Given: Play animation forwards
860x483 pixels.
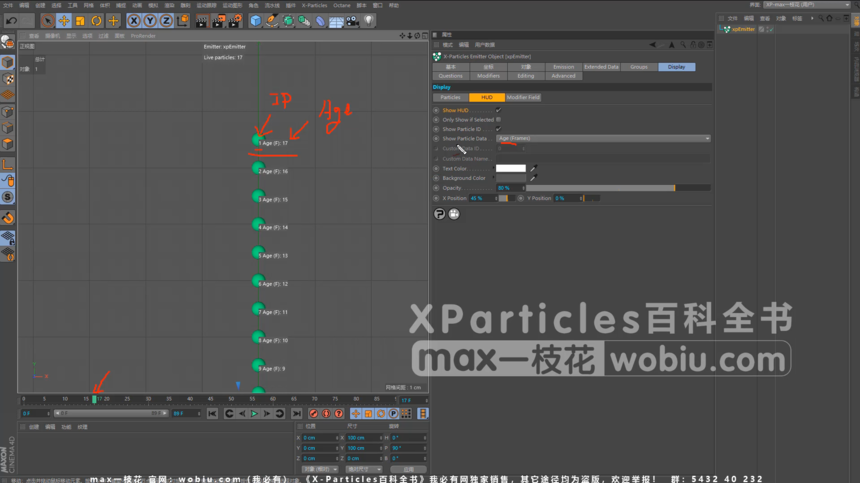Looking at the screenshot, I should (254, 414).
